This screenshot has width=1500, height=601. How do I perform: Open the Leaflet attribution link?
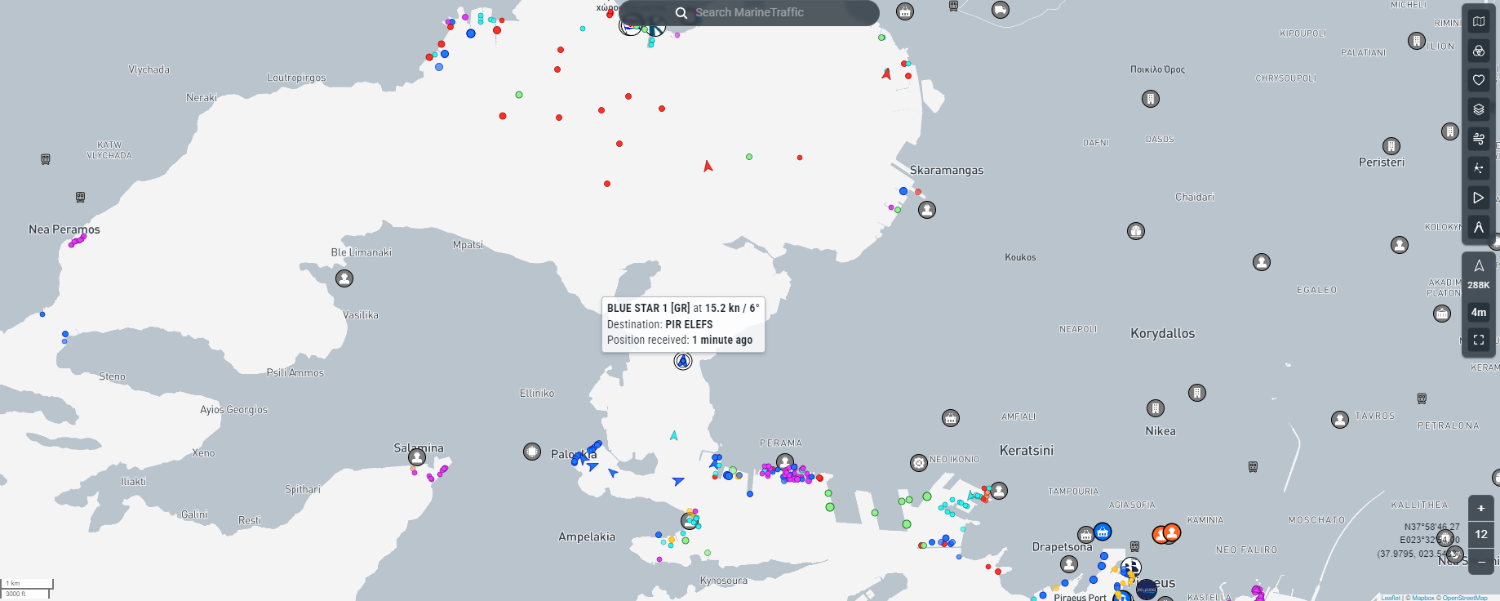click(x=1390, y=597)
